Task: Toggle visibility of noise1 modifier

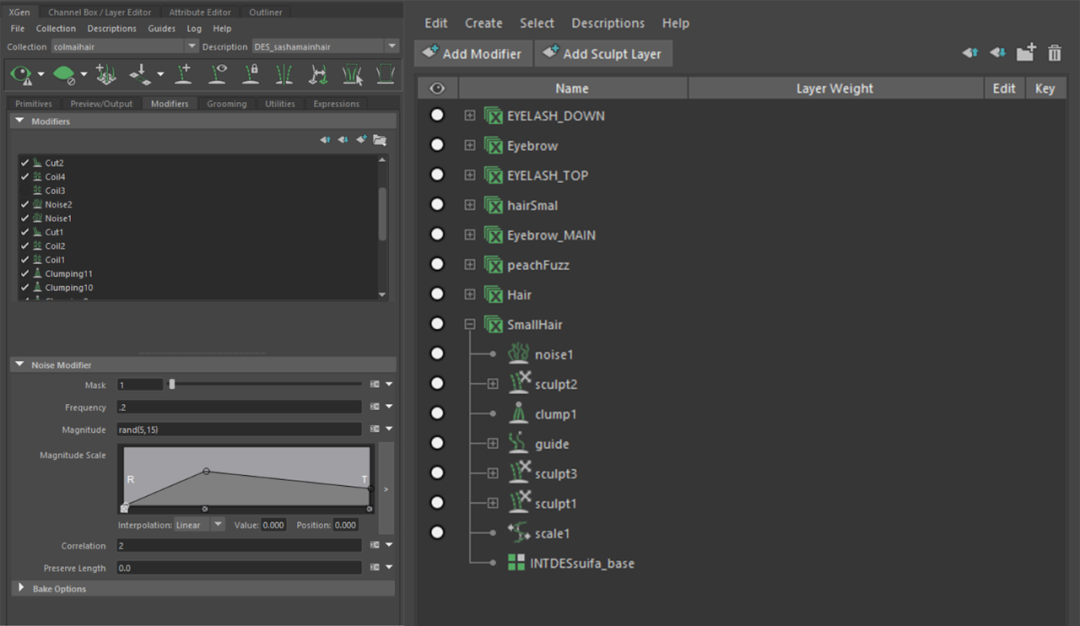Action: (x=437, y=353)
